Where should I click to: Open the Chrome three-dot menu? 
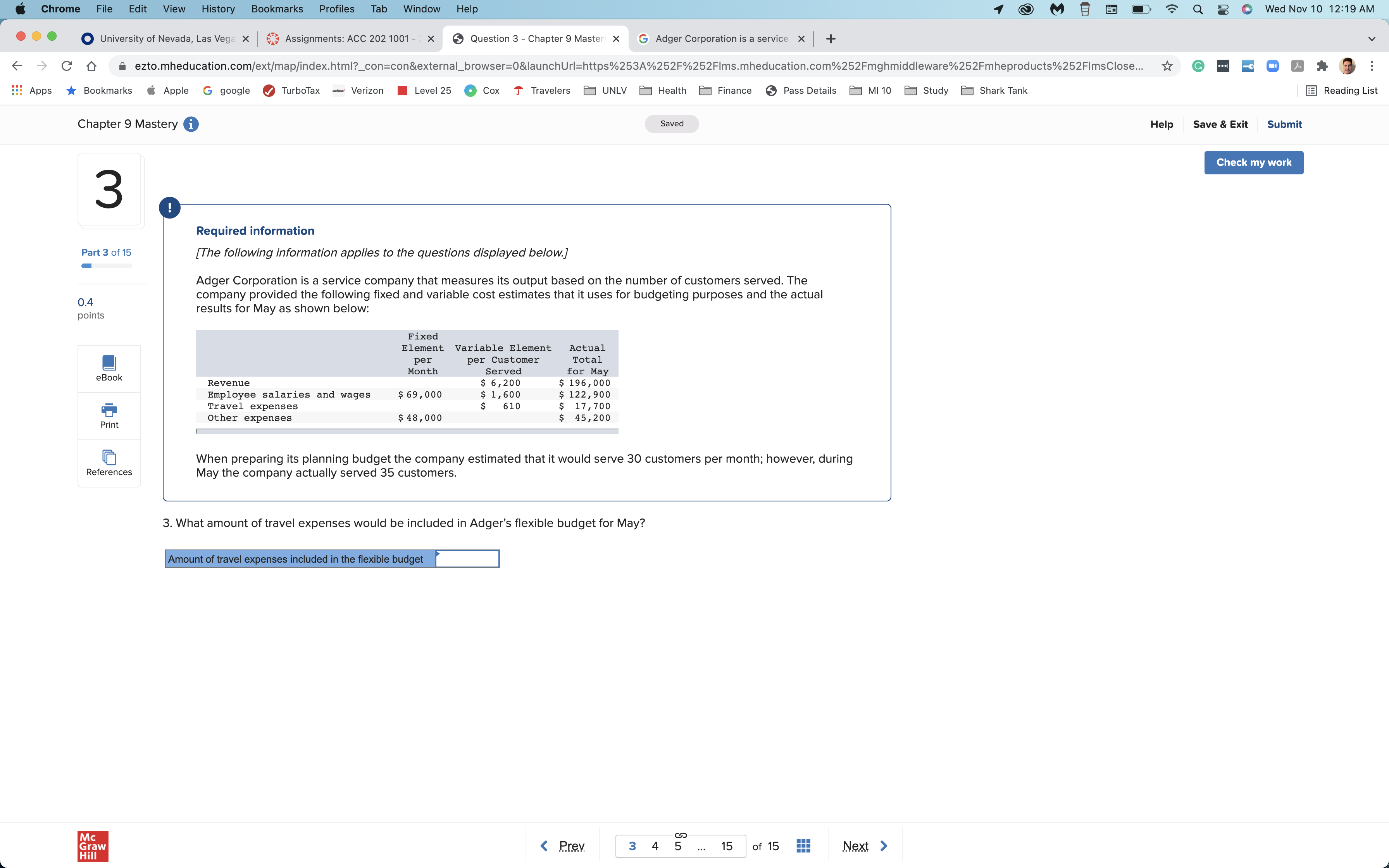tap(1372, 66)
